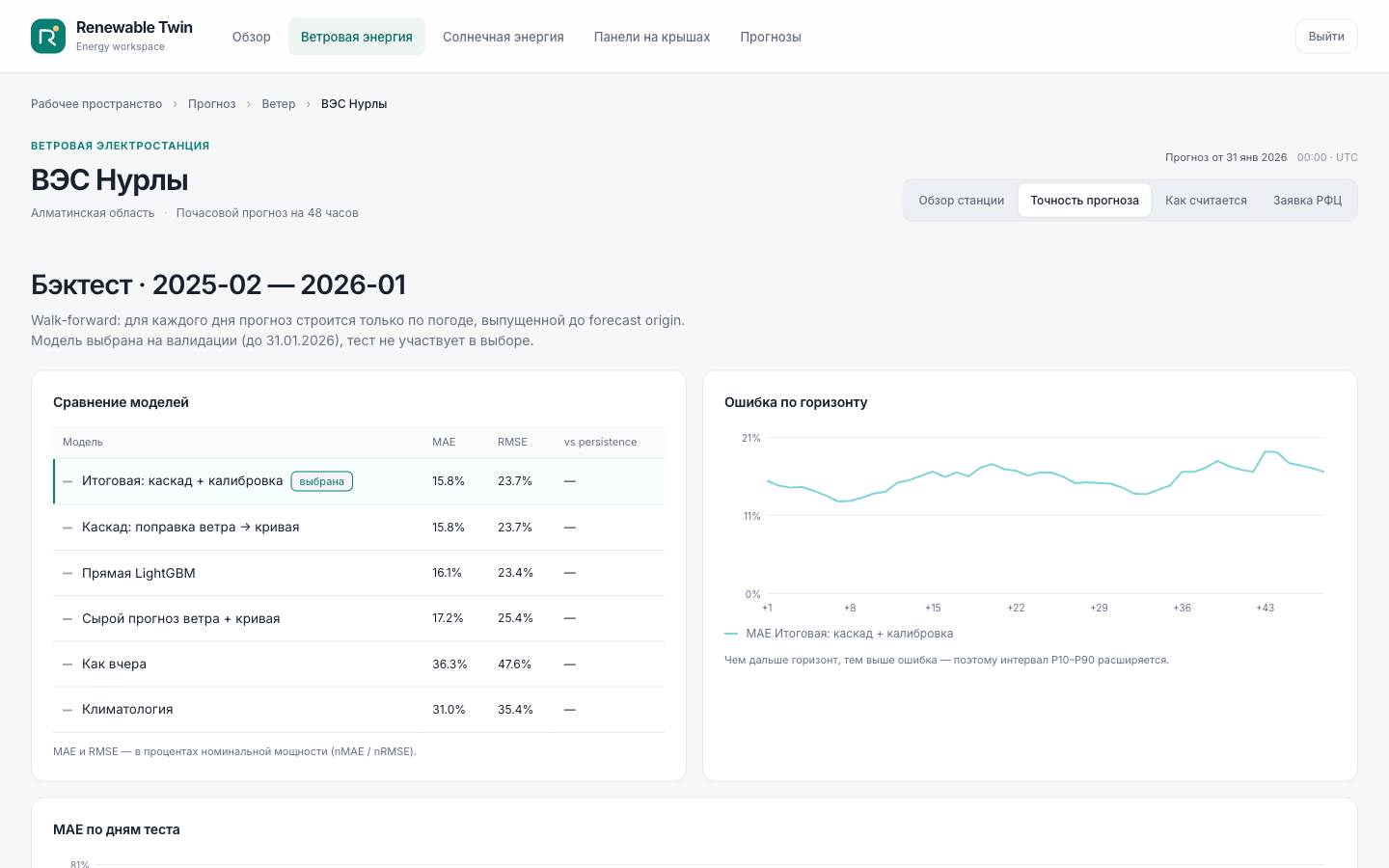Image resolution: width=1389 pixels, height=868 pixels.
Task: Switch to Обзор станции tab
Action: [962, 201]
